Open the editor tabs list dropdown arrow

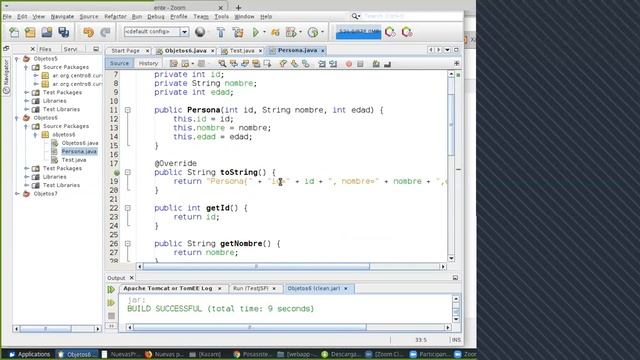pos(447,50)
